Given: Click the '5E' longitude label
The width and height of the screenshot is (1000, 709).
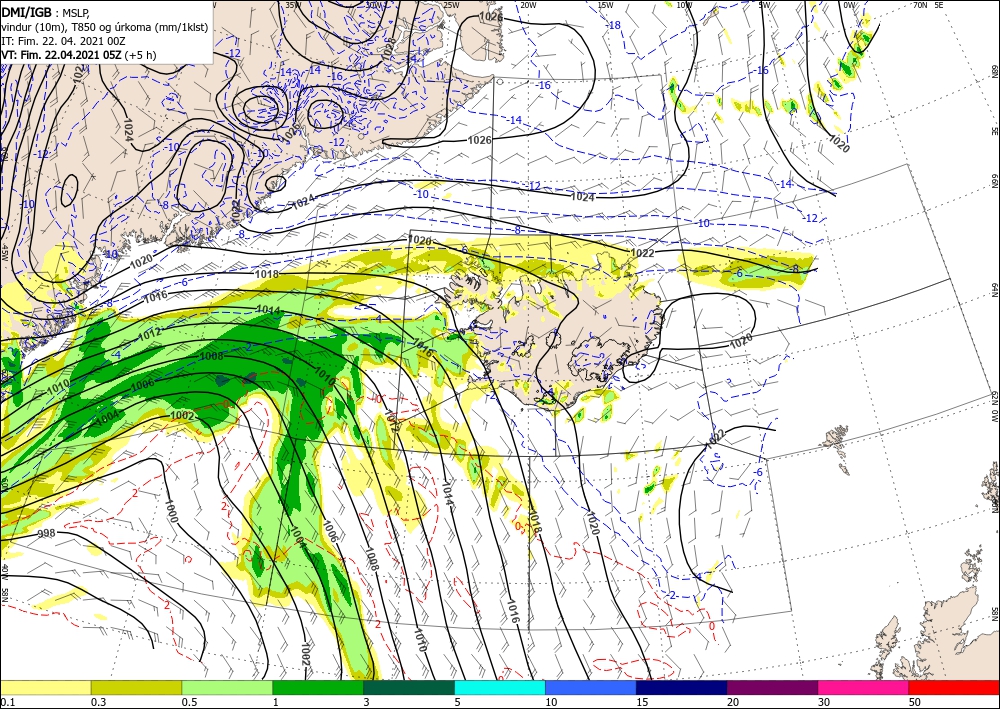Looking at the screenshot, I should [939, 5].
